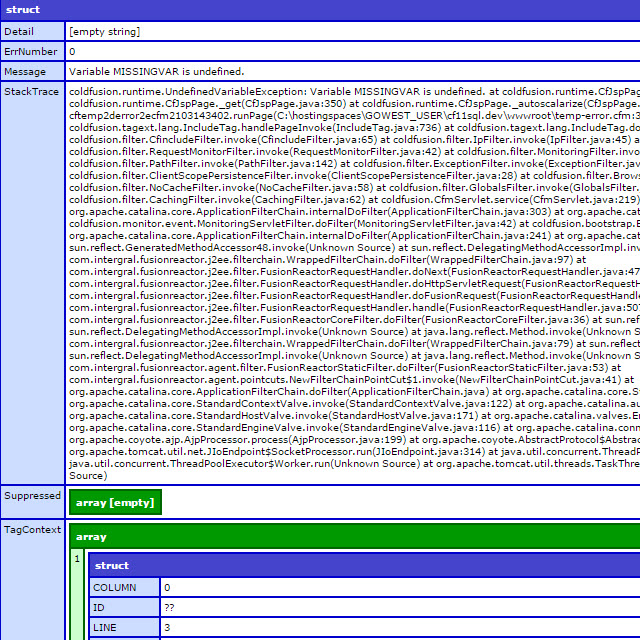Click the TagContext row label
640x640 pixels.
click(x=33, y=580)
